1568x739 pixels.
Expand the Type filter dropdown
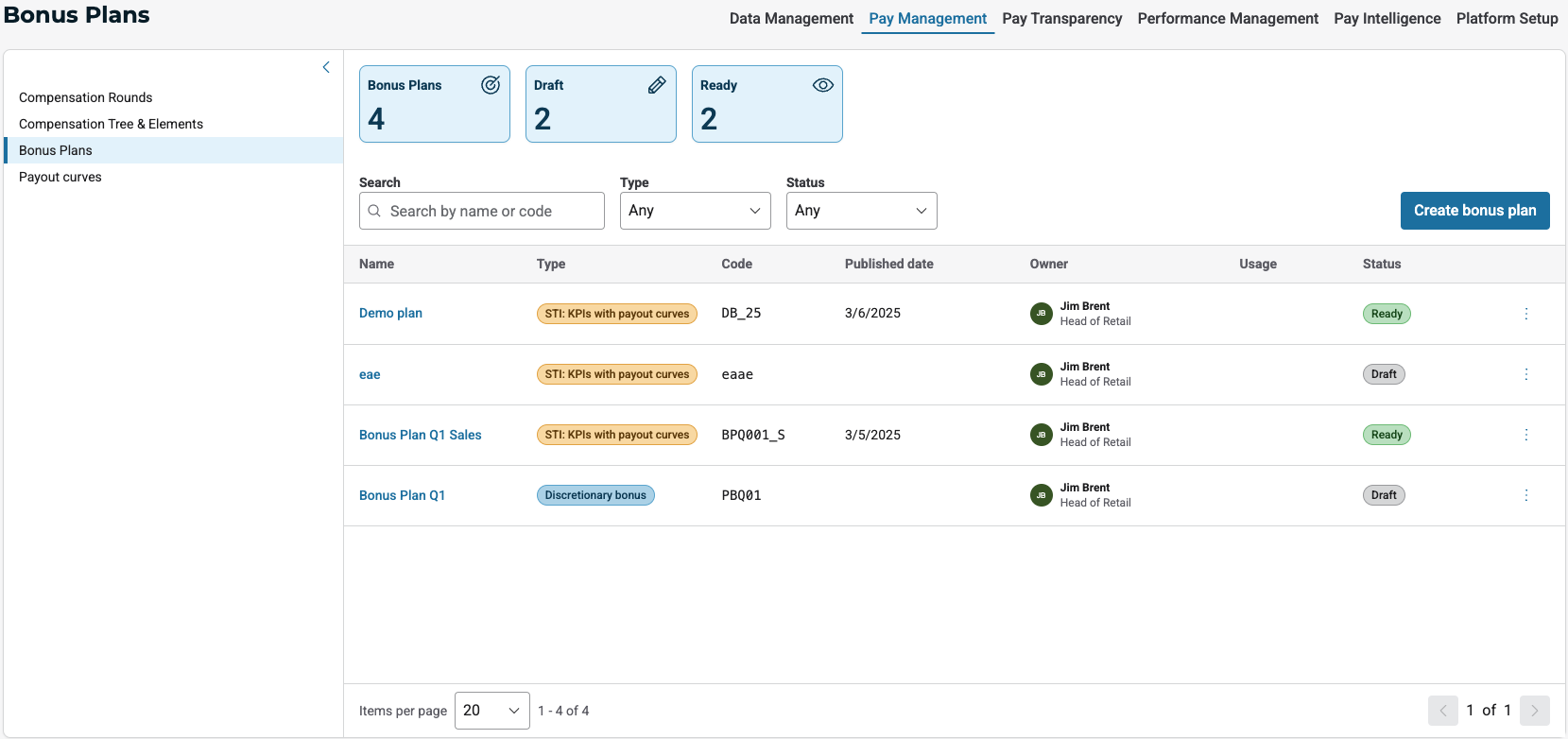(695, 211)
